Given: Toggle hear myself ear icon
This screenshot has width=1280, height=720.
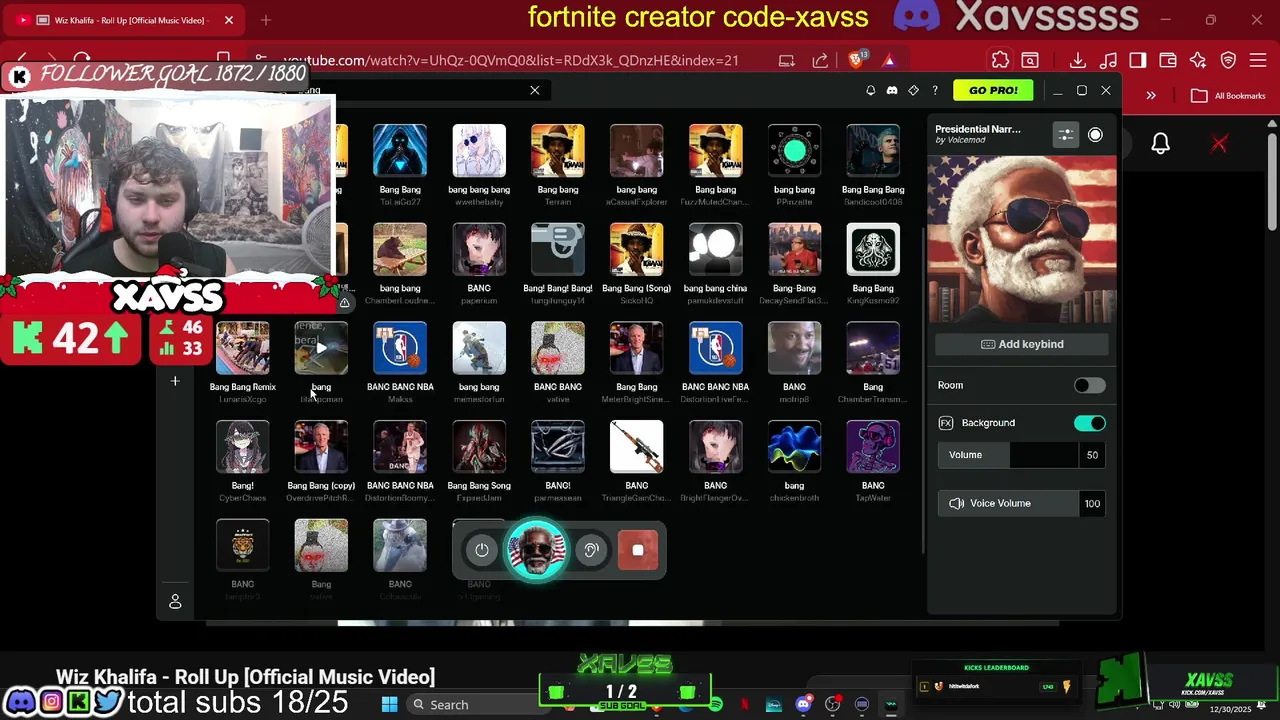Looking at the screenshot, I should [591, 550].
